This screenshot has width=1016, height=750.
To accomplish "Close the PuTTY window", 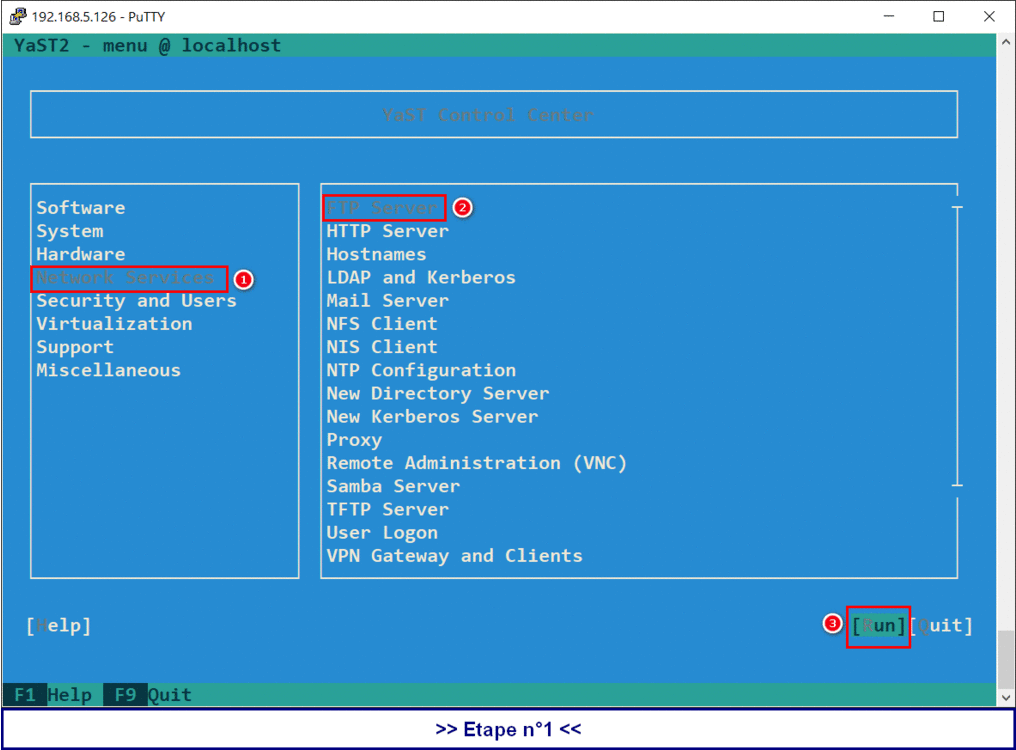I will pos(989,16).
